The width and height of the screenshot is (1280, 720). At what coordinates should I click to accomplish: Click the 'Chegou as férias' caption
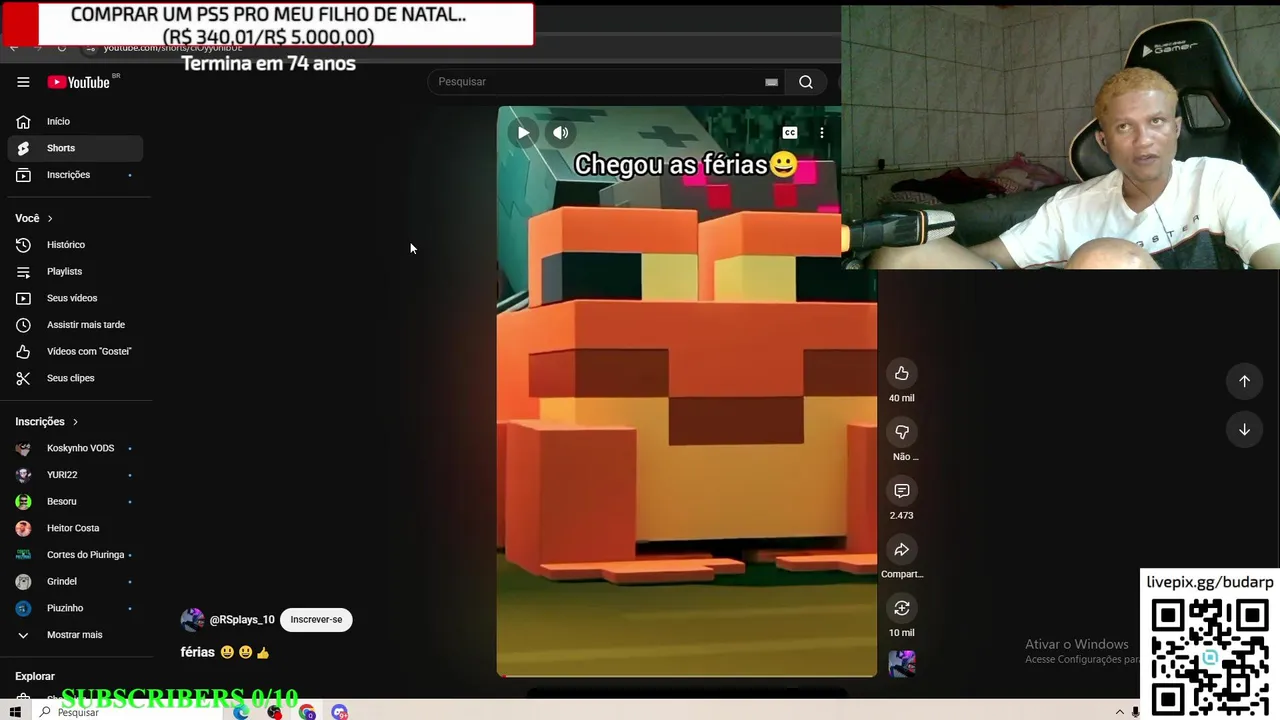686,165
